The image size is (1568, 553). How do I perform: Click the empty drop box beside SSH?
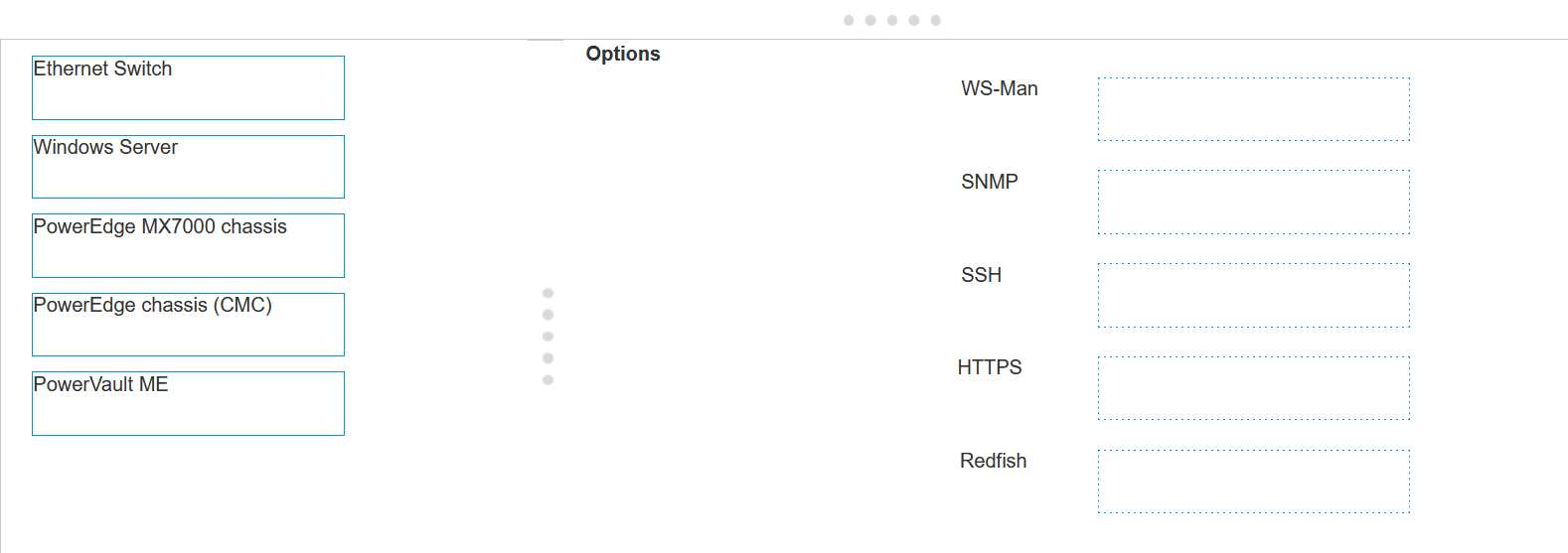[x=1253, y=295]
